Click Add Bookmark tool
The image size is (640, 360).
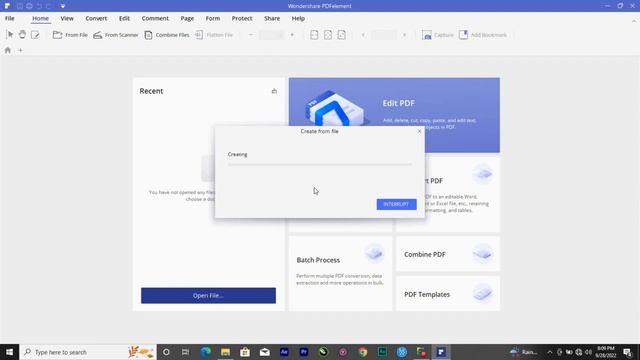pyautogui.click(x=483, y=35)
